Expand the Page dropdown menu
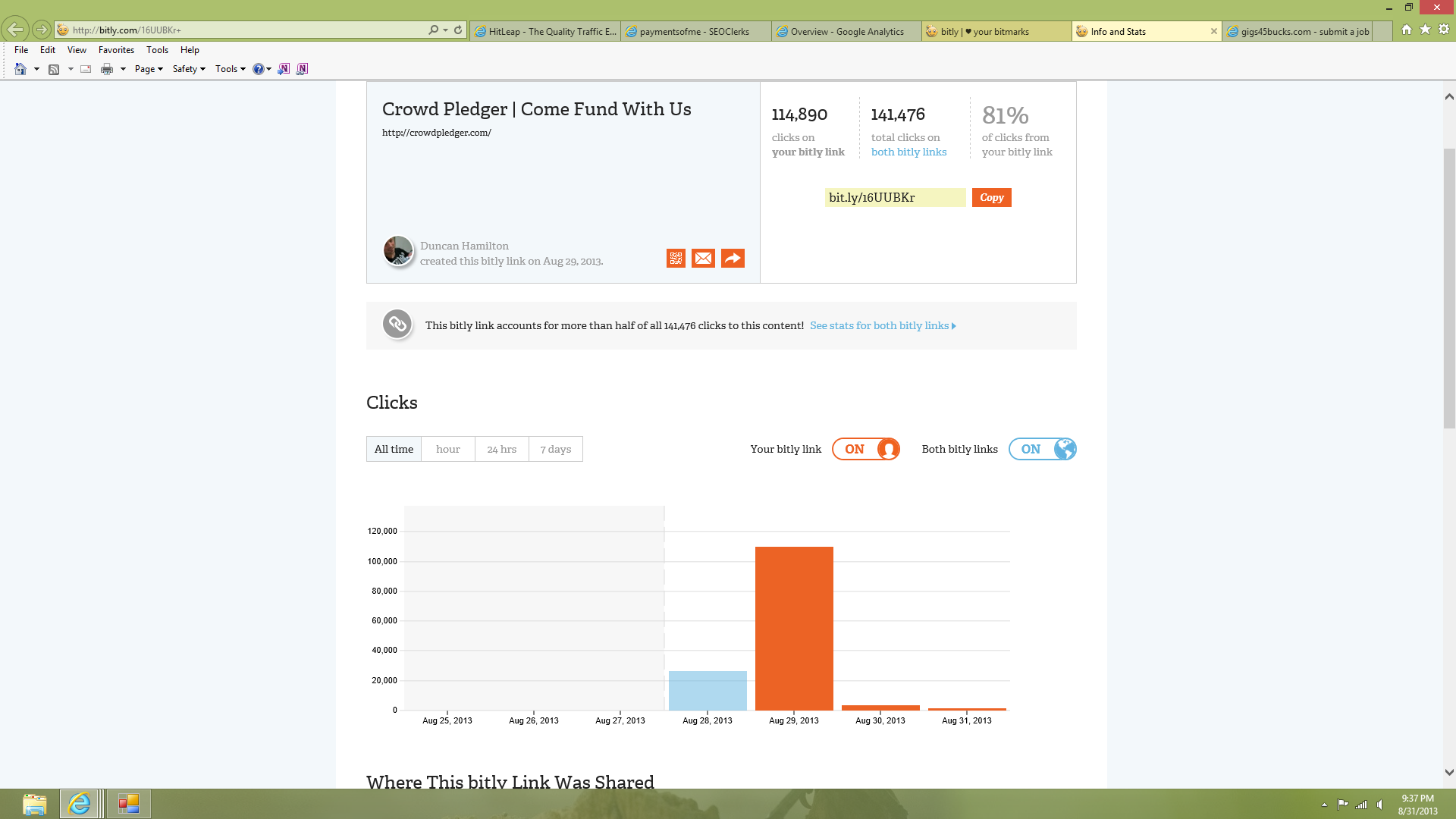1456x819 pixels. [149, 69]
